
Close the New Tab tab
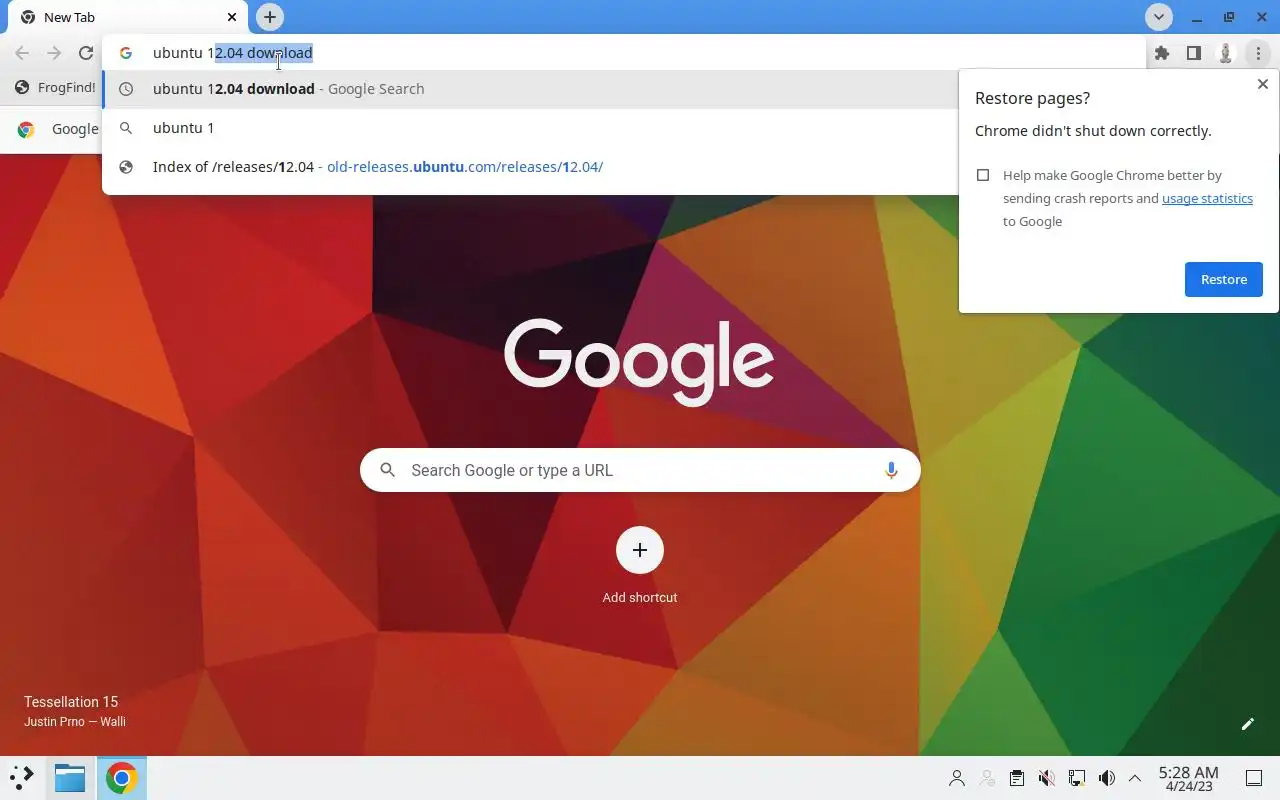coord(231,17)
